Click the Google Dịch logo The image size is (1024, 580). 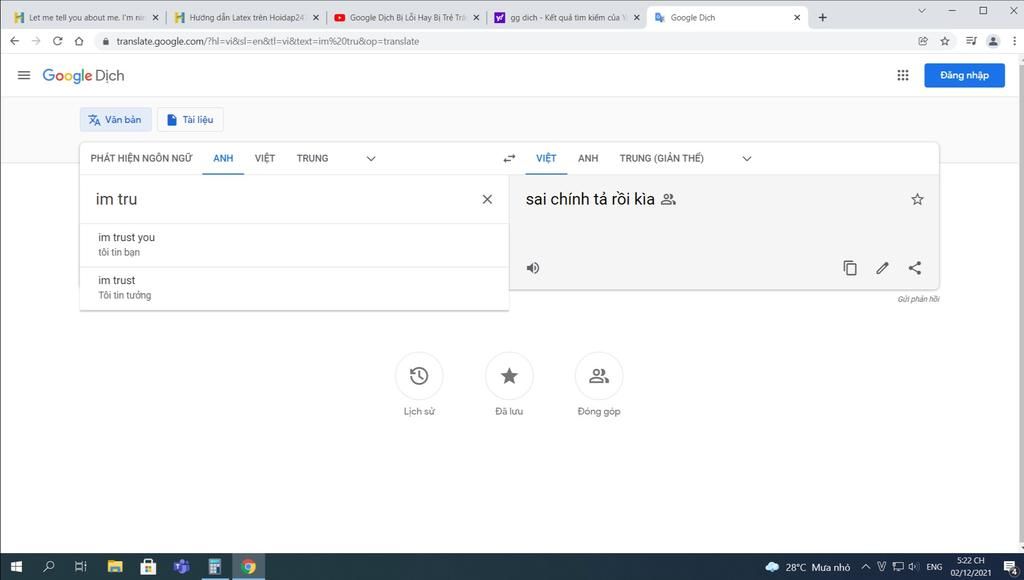[x=84, y=76]
